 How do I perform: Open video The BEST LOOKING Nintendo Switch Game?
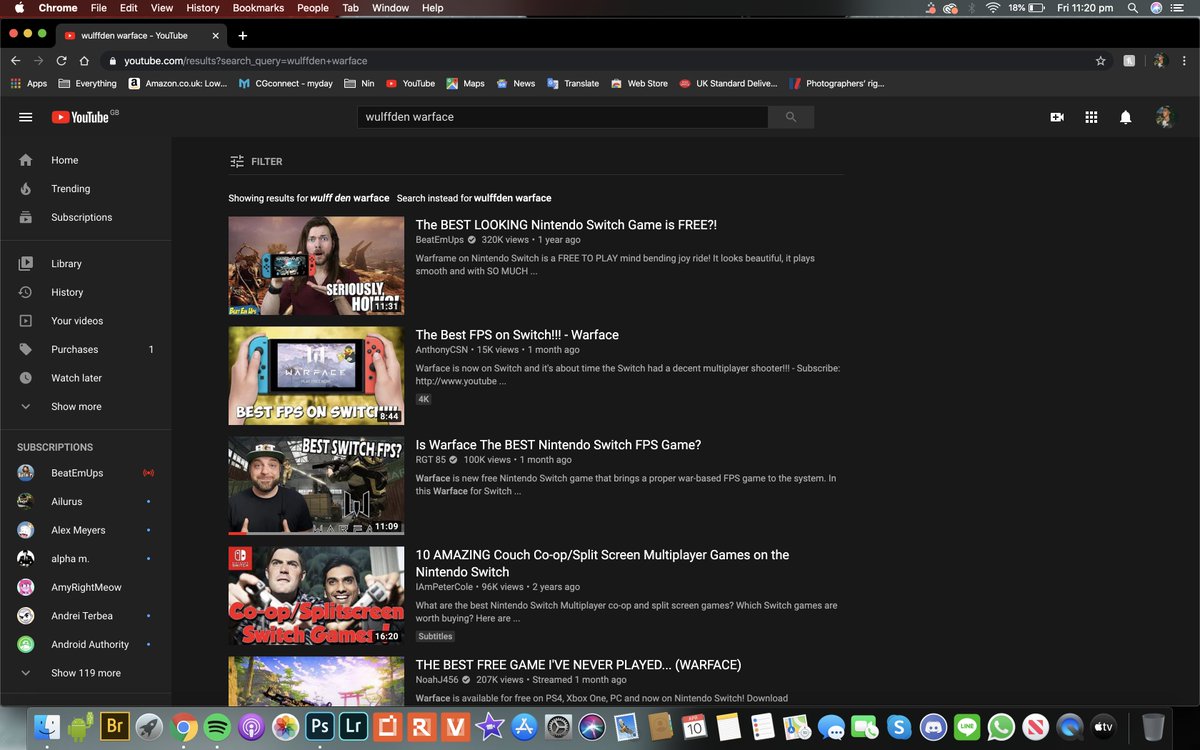[566, 225]
